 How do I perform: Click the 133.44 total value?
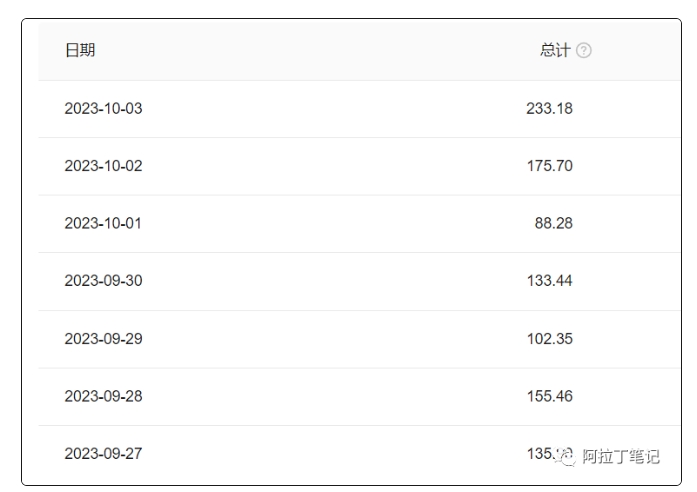tap(549, 281)
